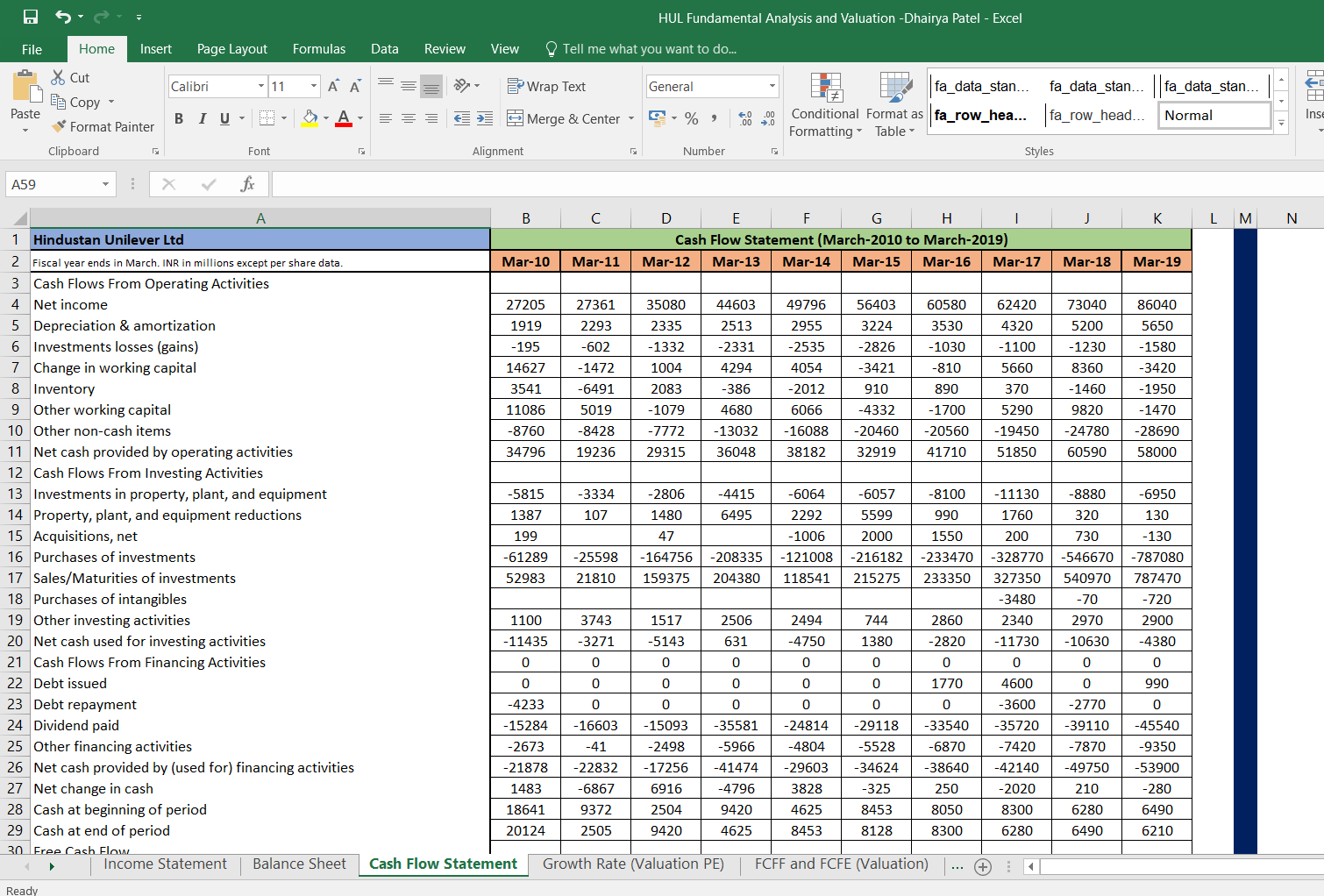Open the Data ribbon tab

[384, 49]
